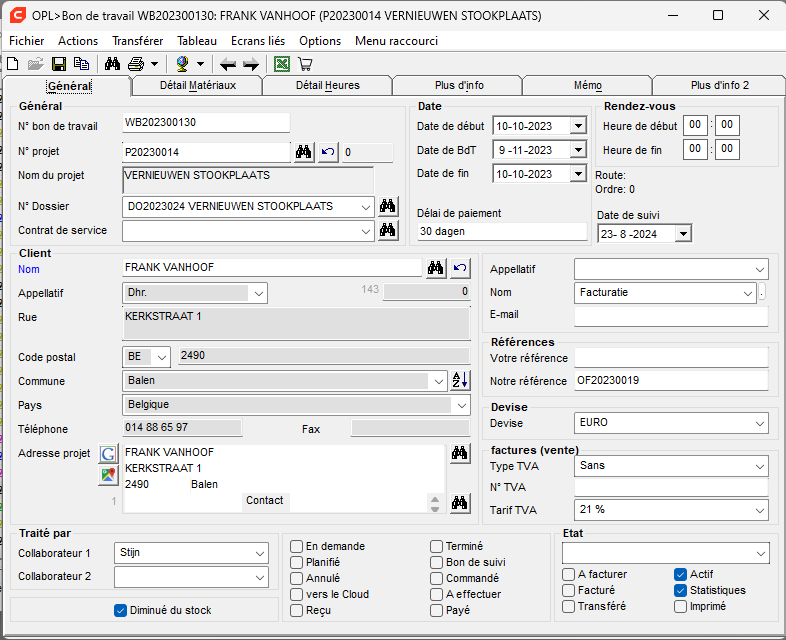The width and height of the screenshot is (786, 640).
Task: Go to previous record with left arrow
Action: (x=228, y=64)
